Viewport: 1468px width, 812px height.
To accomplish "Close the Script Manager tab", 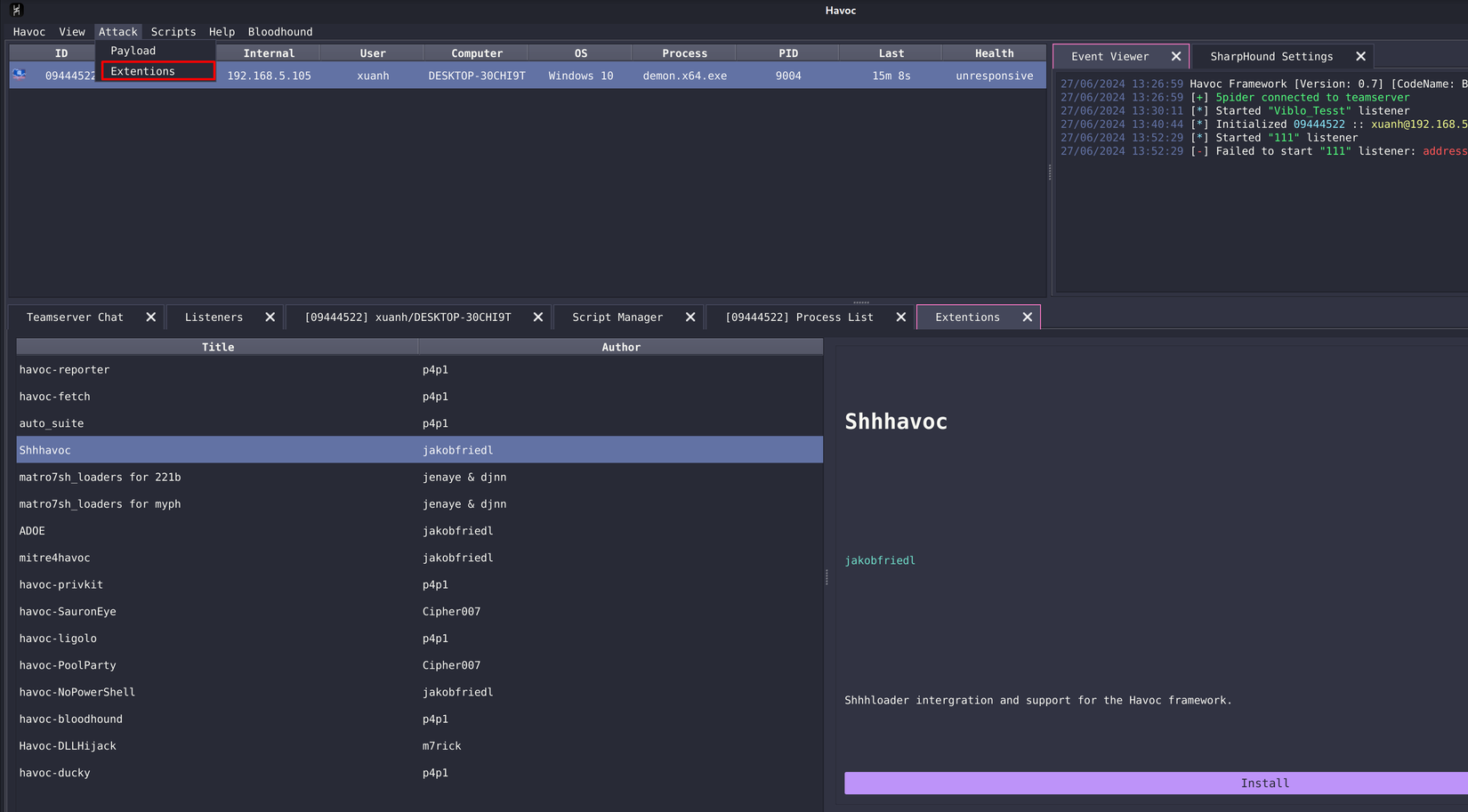I will [690, 317].
